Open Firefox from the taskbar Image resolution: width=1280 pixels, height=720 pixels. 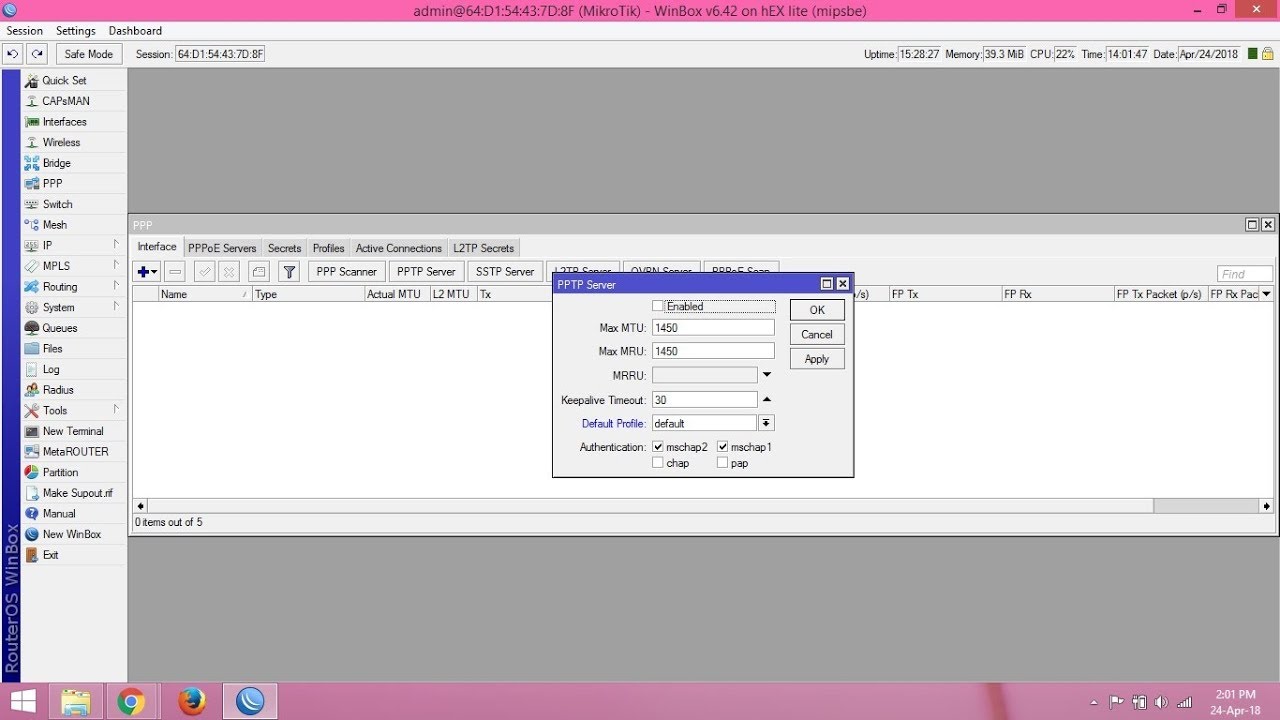pyautogui.click(x=190, y=702)
